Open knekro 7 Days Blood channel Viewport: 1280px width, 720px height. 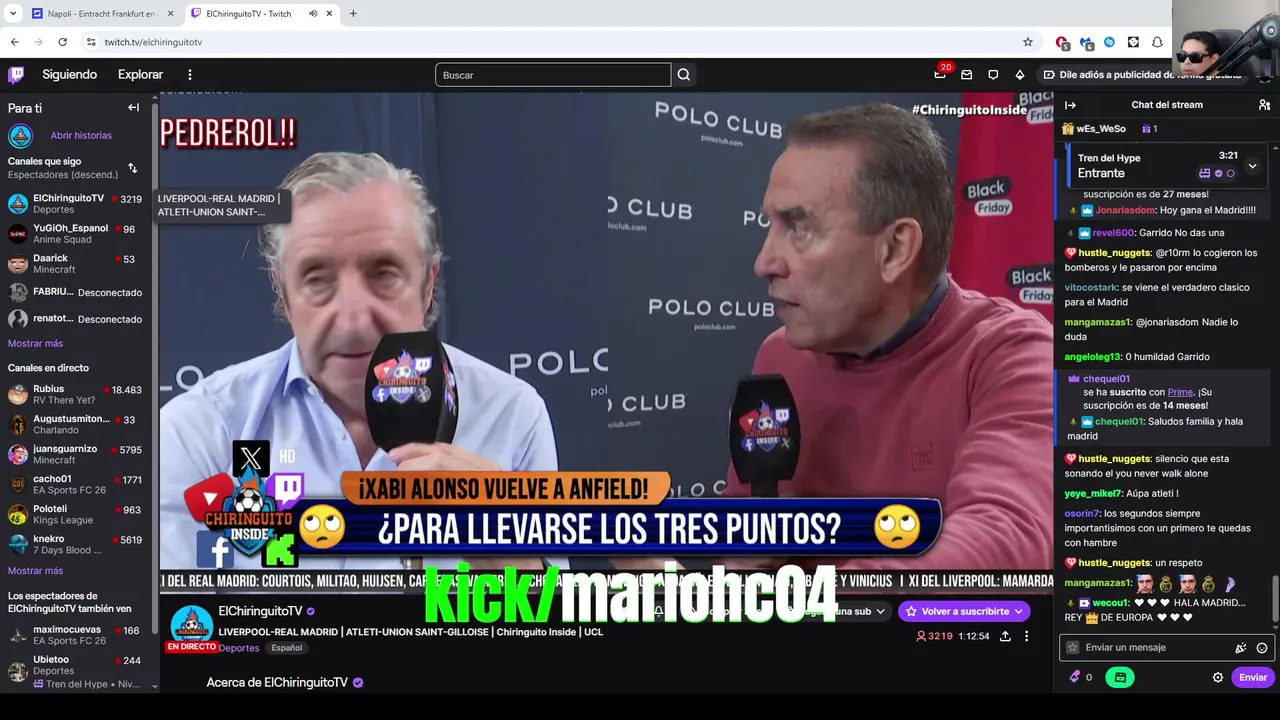point(75,544)
